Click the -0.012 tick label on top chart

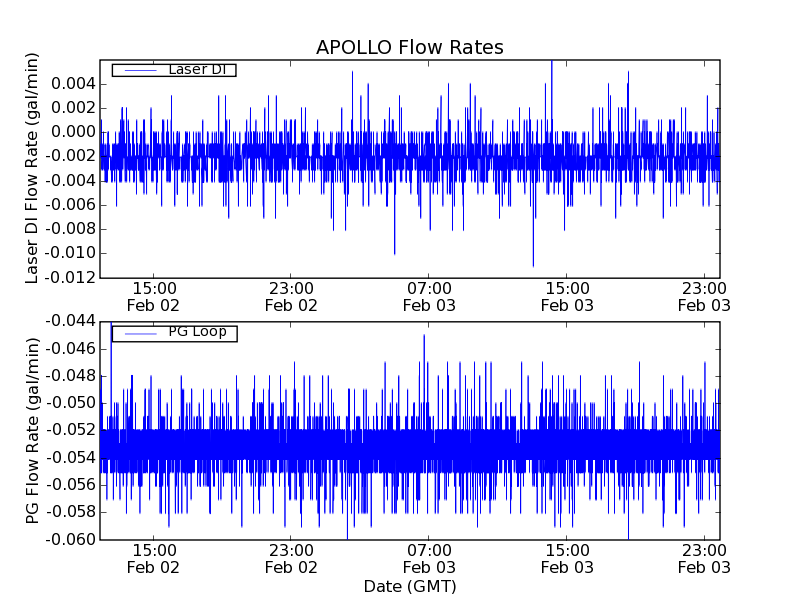pyautogui.click(x=70, y=278)
